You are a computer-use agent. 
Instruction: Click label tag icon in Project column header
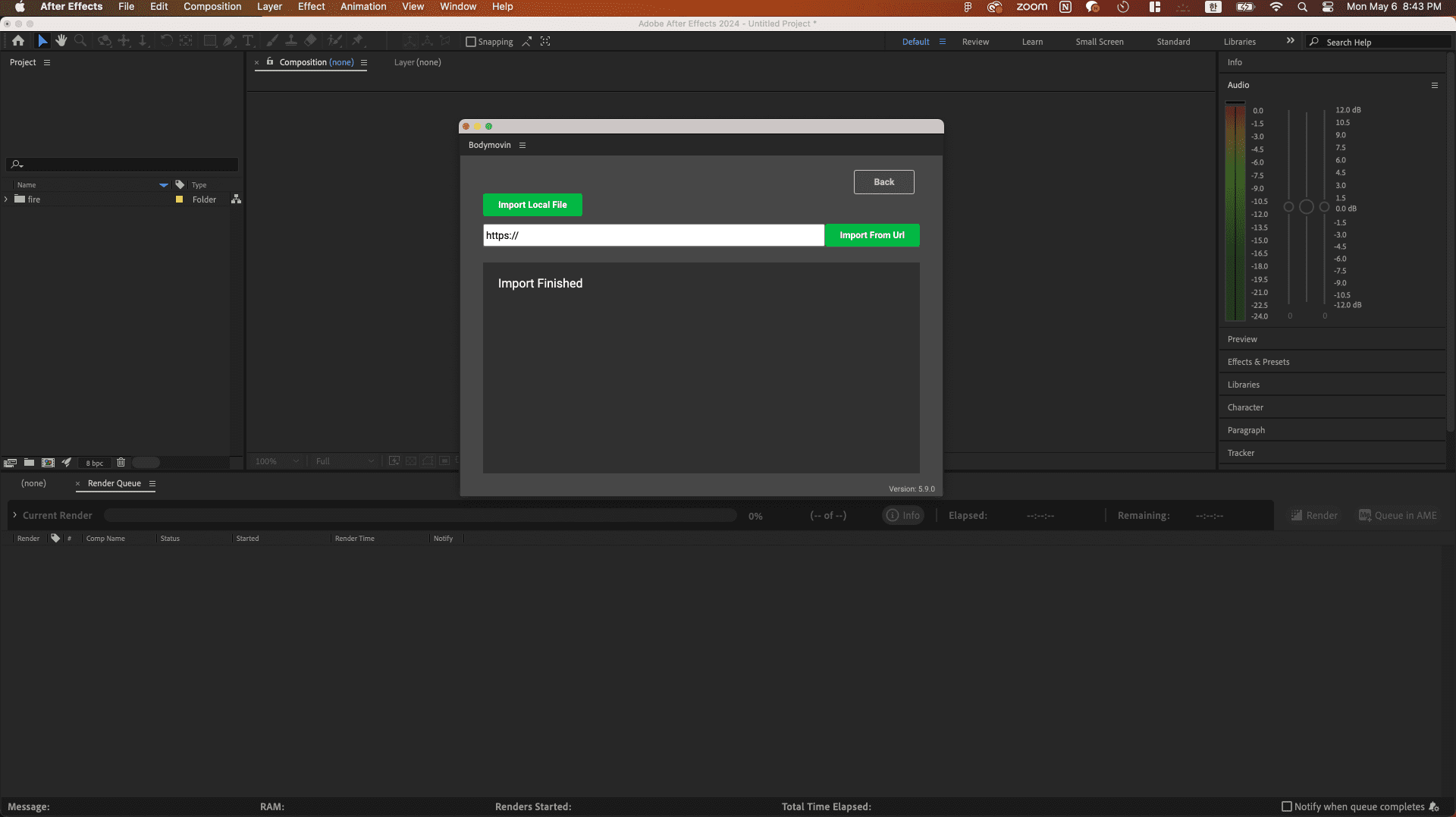(x=180, y=184)
